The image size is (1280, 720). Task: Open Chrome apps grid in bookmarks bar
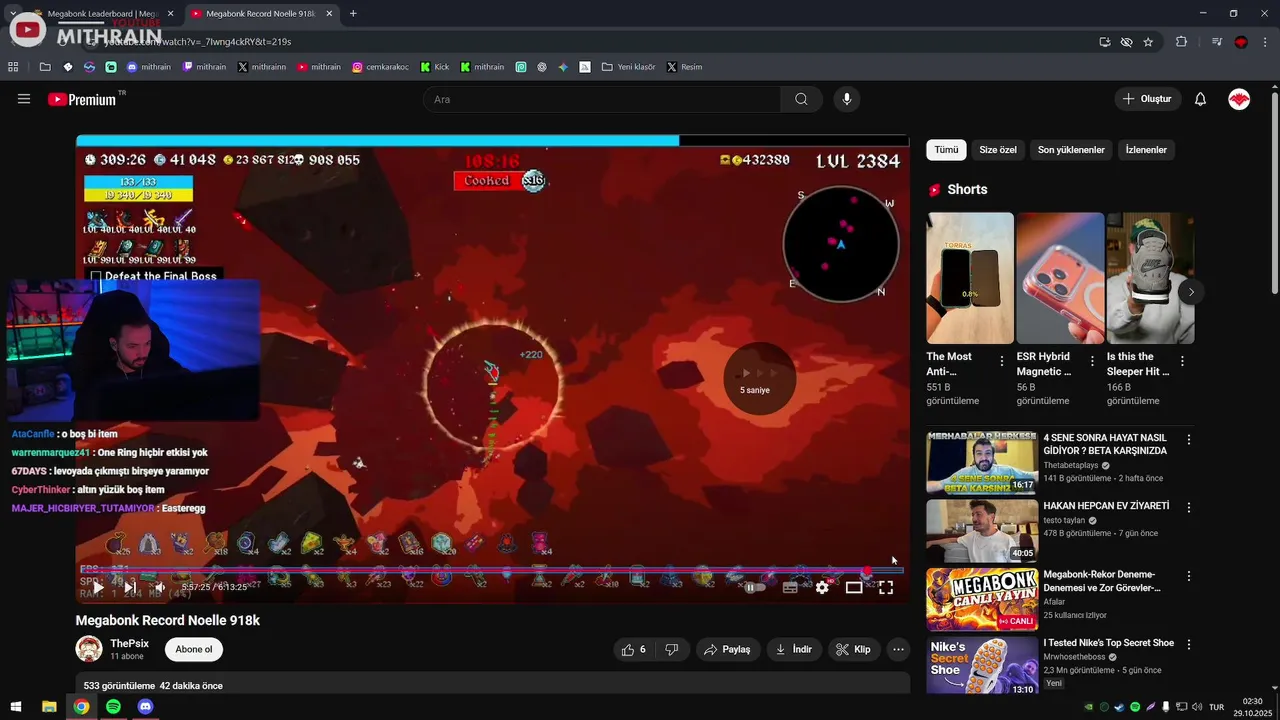[x=13, y=67]
